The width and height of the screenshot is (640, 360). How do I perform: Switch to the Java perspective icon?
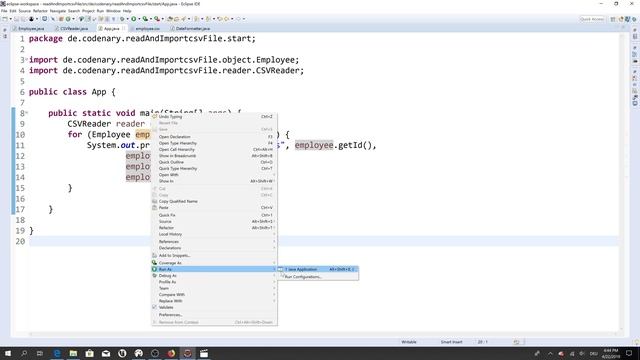pyautogui.click(x=627, y=19)
